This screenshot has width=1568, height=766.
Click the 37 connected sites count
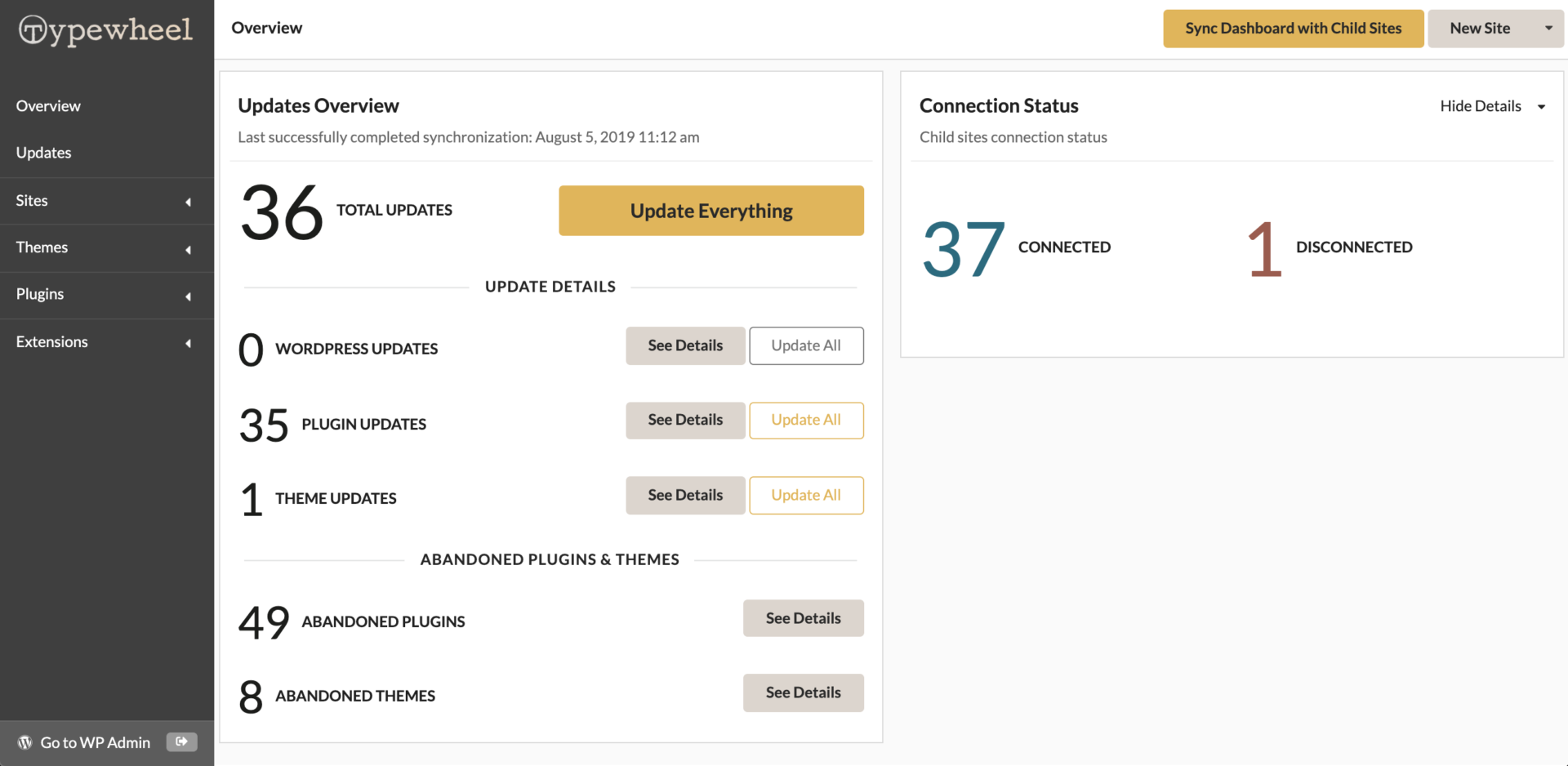click(x=964, y=249)
